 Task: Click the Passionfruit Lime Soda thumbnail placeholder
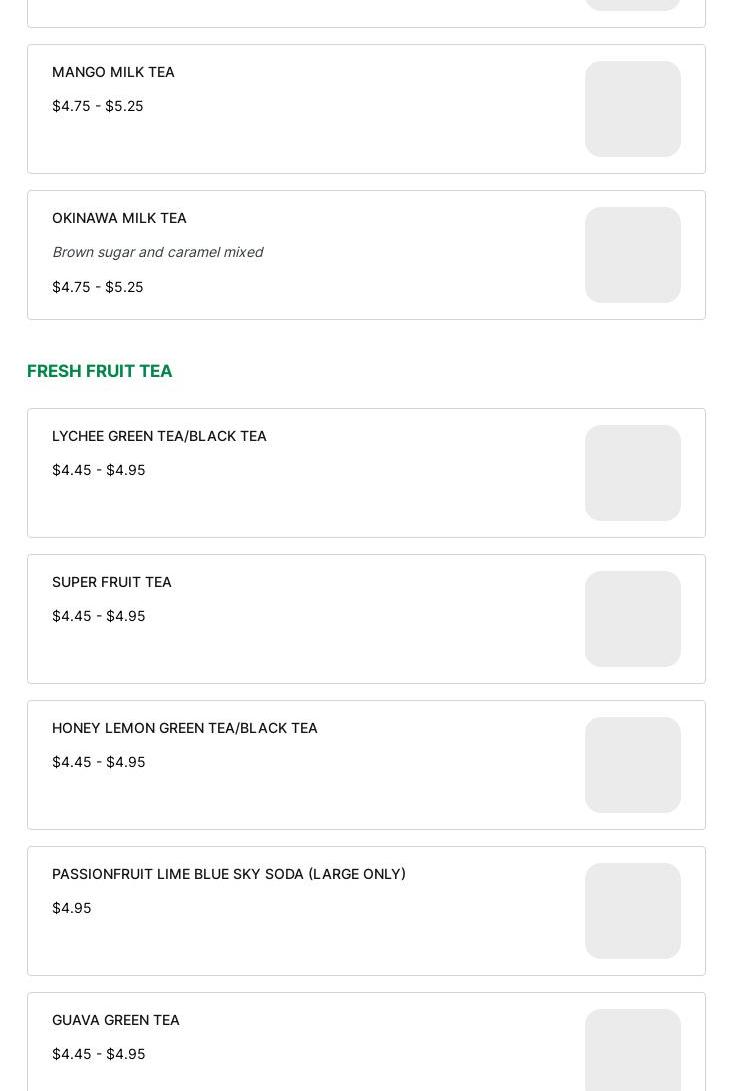632,911
